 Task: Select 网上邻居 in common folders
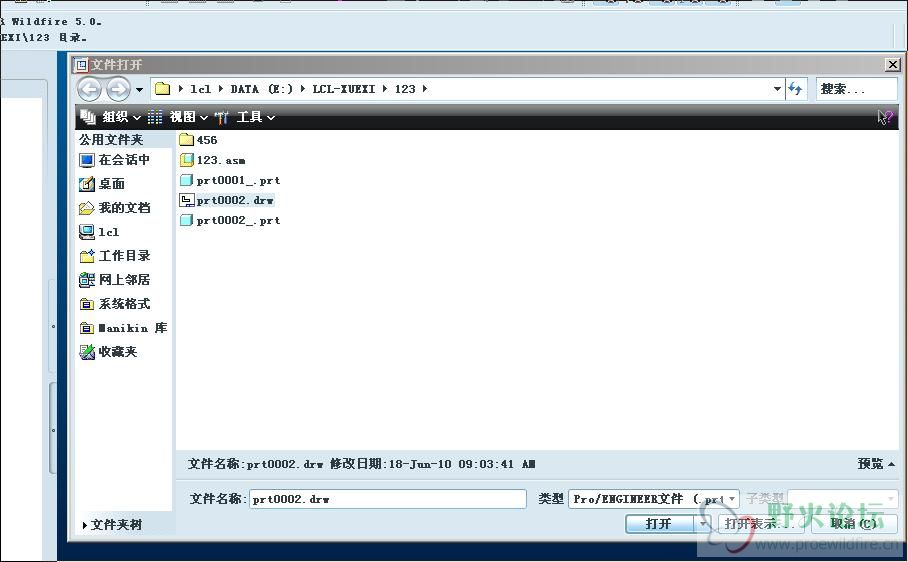pyautogui.click(x=115, y=280)
